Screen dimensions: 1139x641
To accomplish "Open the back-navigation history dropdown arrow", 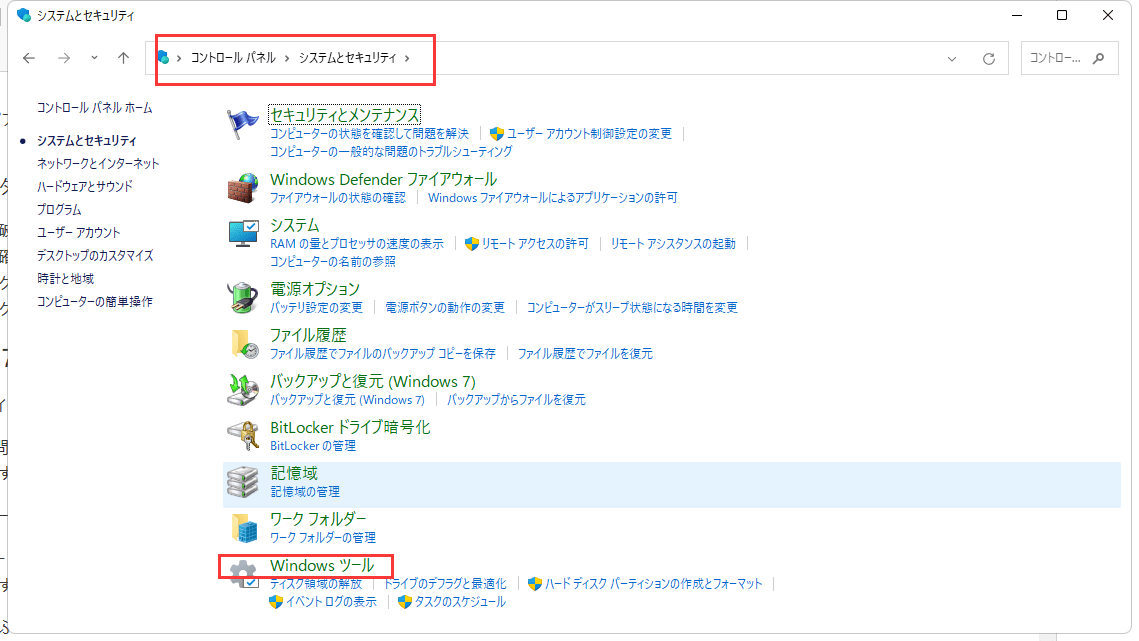I will [93, 58].
